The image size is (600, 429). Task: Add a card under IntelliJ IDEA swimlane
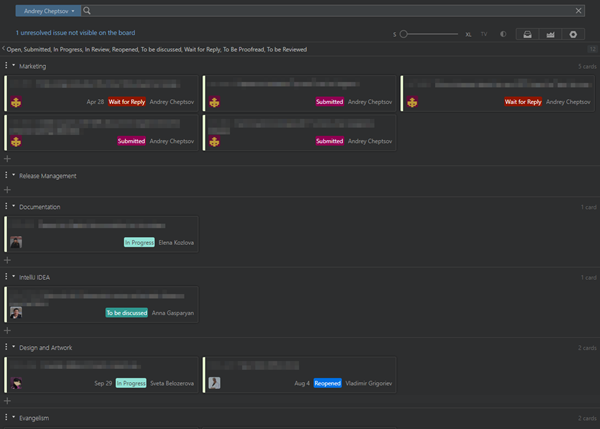coord(7,330)
